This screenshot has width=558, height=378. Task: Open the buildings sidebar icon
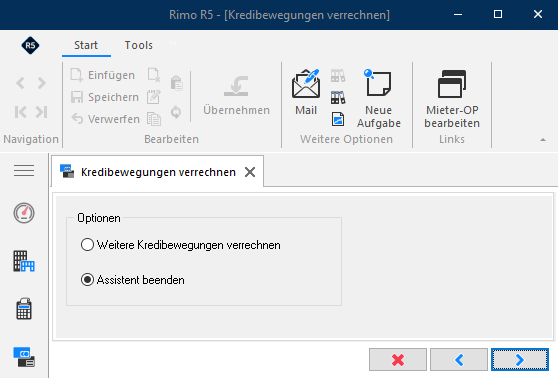[x=24, y=261]
